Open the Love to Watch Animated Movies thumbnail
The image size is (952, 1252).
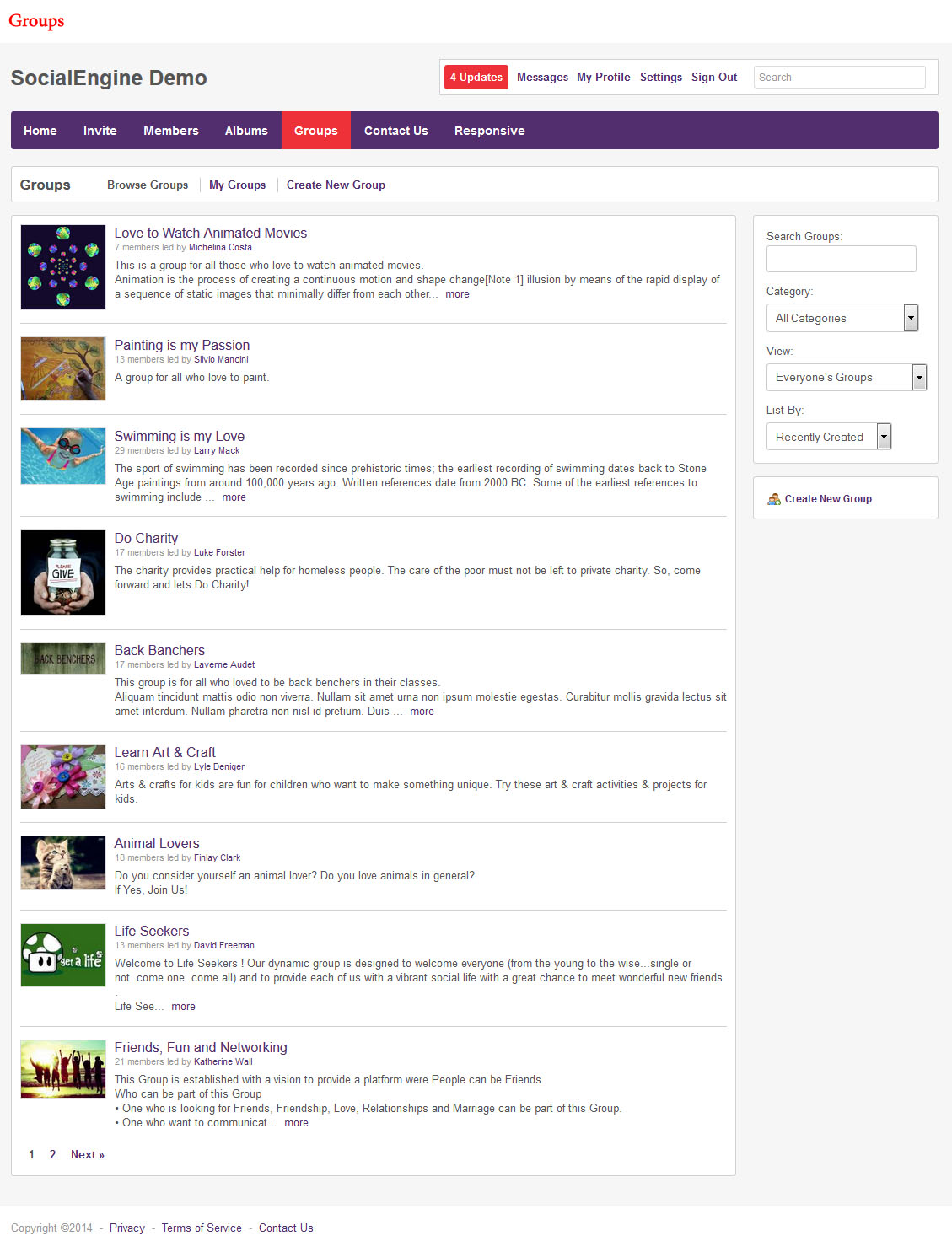coord(63,267)
